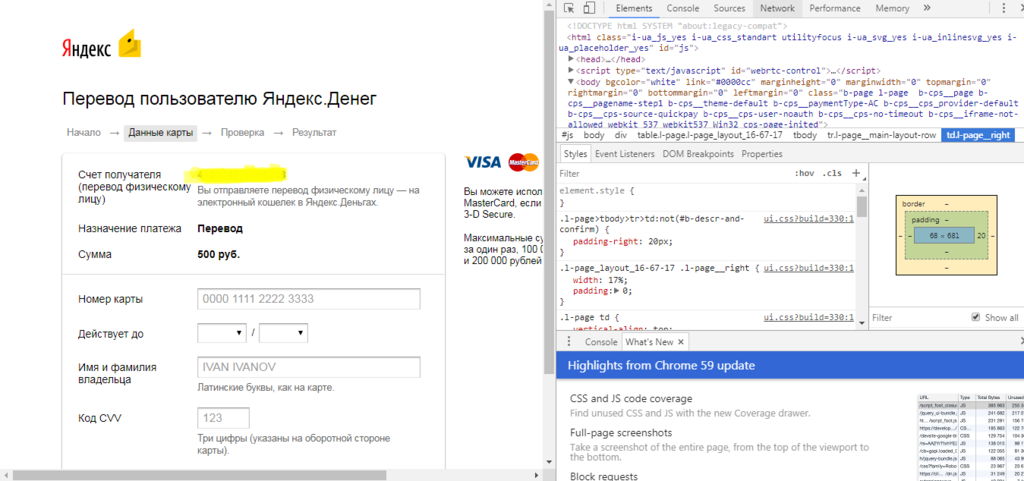Viewport: 1024px width, 481px height.
Task: Show more DevTools tabs via chevron
Action: [927, 8]
